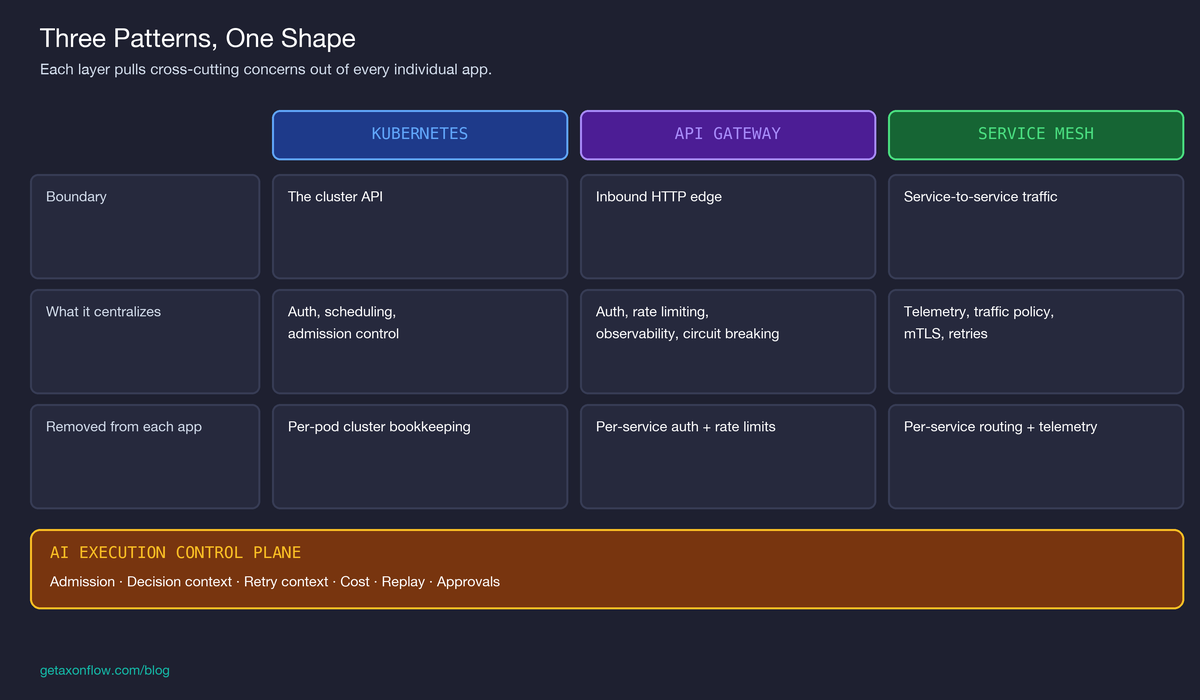Click 'Per-service auth + rate limits' cell
Image resolution: width=1200 pixels, height=700 pixels.
coord(728,457)
